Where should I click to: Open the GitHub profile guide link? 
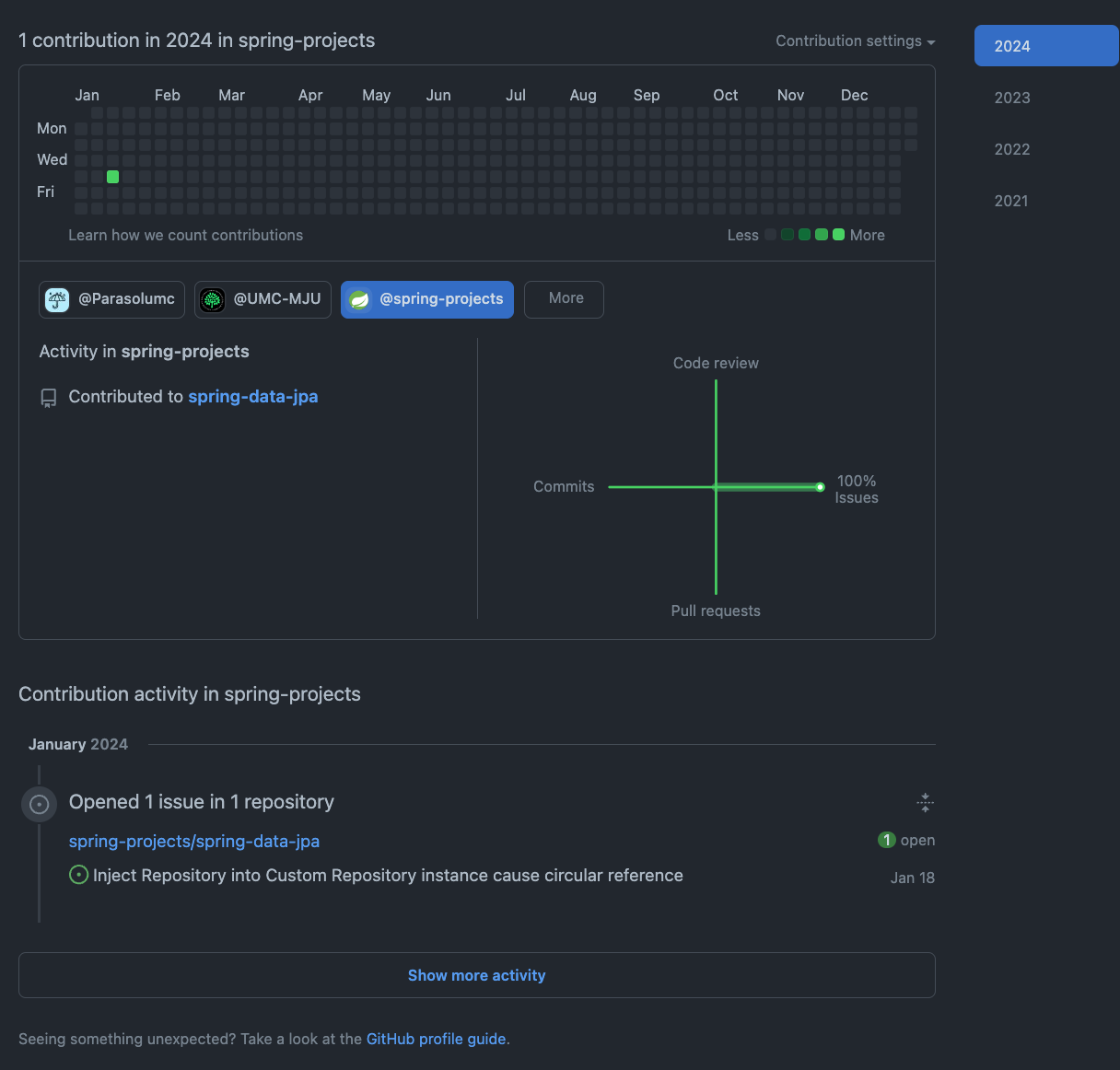pos(437,1040)
